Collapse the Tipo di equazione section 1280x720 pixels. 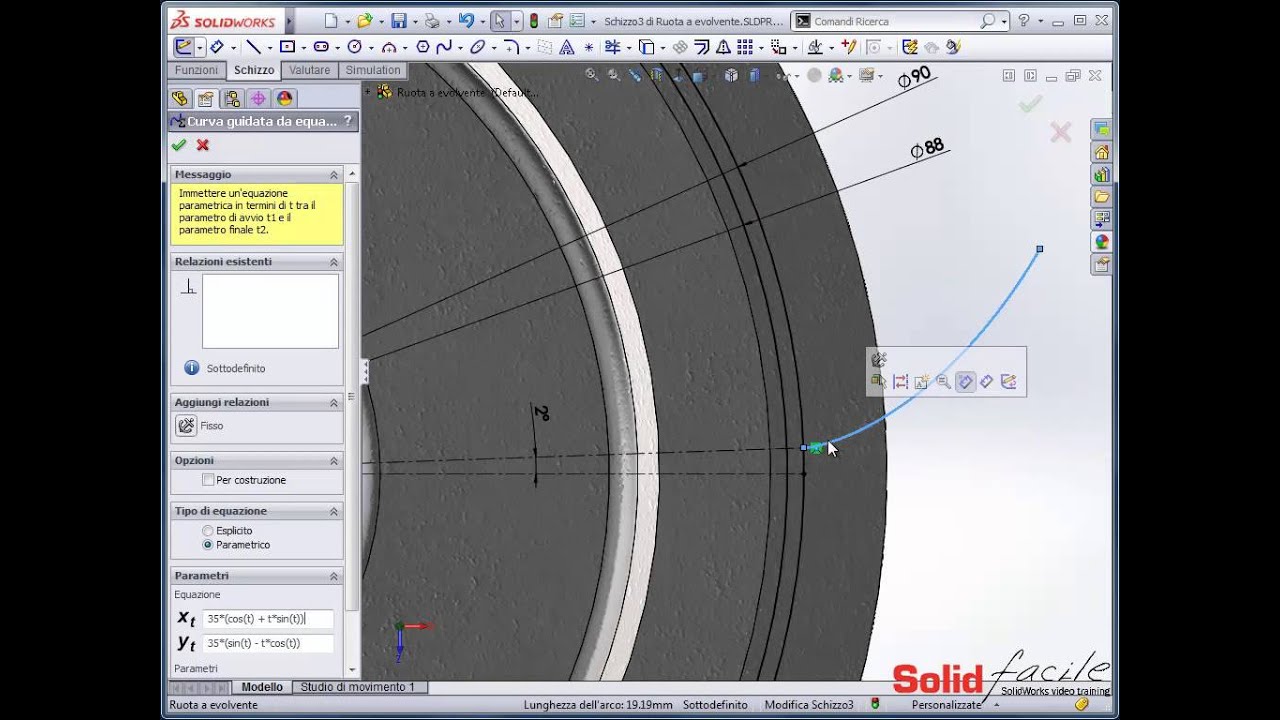[334, 511]
